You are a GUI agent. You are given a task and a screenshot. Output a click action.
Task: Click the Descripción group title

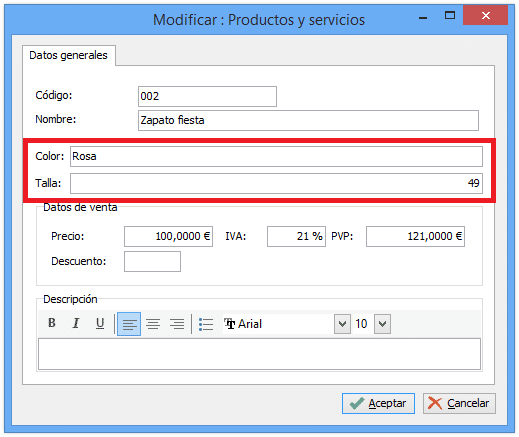pos(70,299)
